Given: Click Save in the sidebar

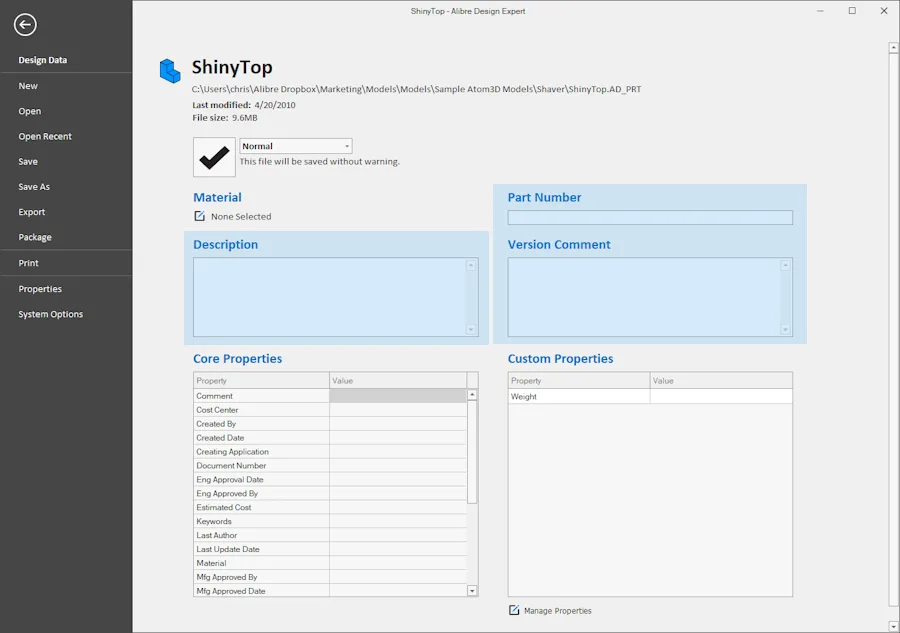Looking at the screenshot, I should point(28,161).
